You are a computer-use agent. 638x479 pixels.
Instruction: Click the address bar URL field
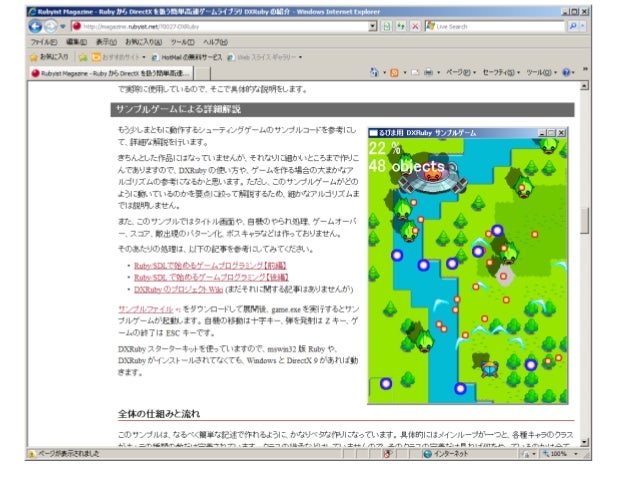tap(225, 26)
